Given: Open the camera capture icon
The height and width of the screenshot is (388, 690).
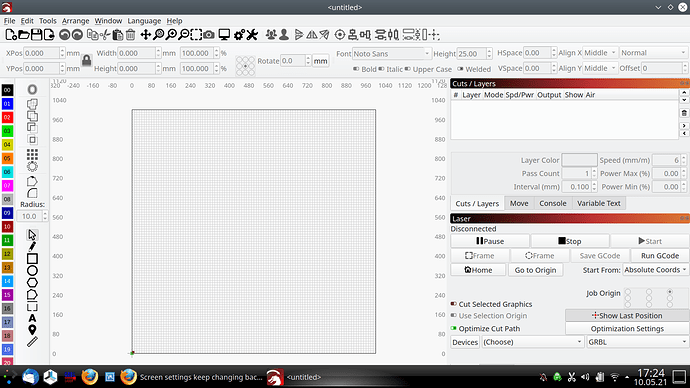Looking at the screenshot, I should tap(209, 35).
